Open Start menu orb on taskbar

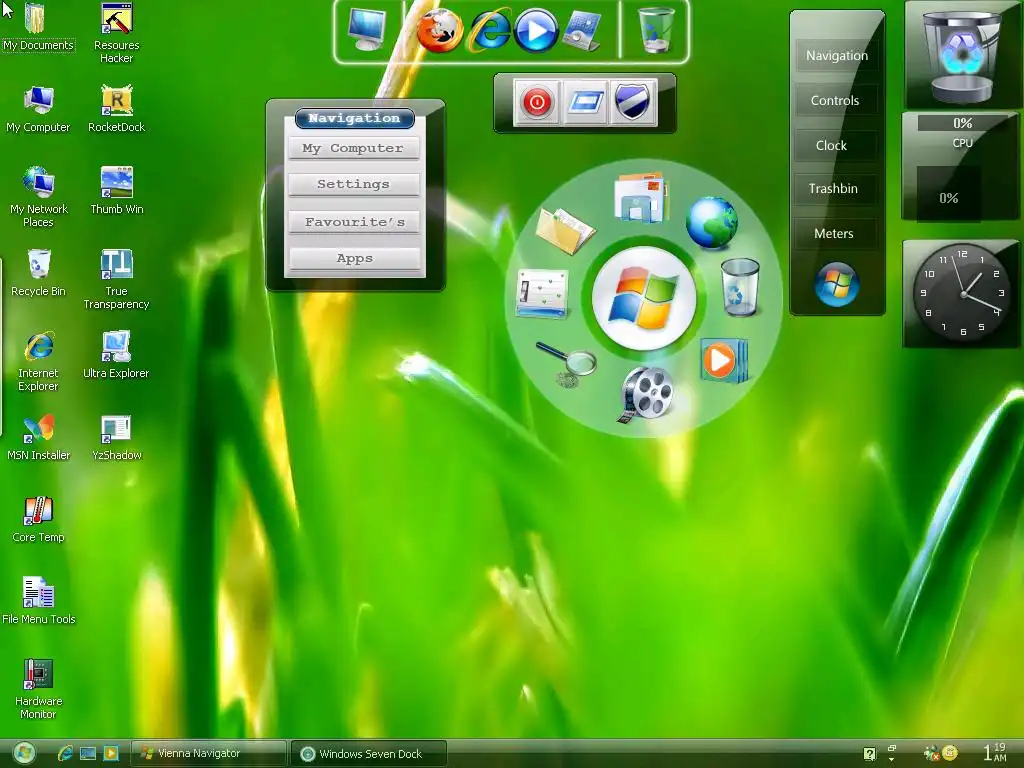[24, 754]
